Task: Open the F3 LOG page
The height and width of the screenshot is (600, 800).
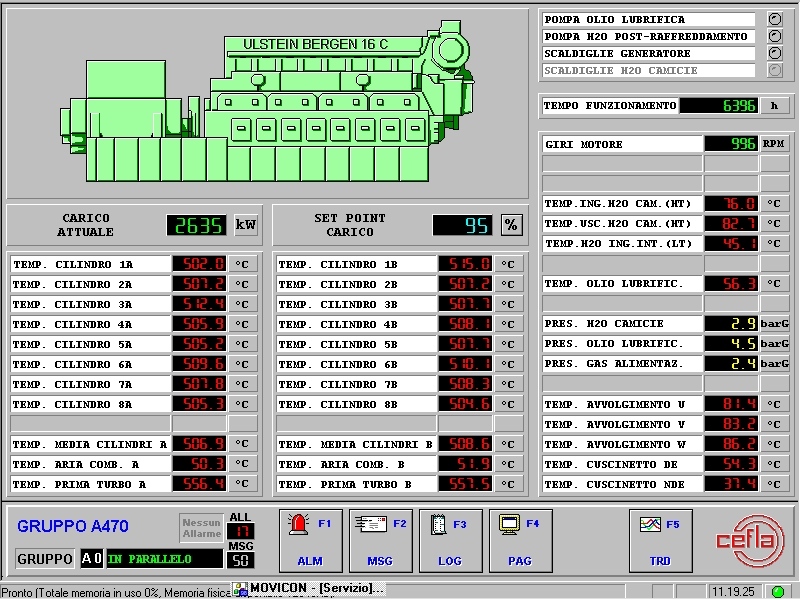Action: tap(451, 541)
